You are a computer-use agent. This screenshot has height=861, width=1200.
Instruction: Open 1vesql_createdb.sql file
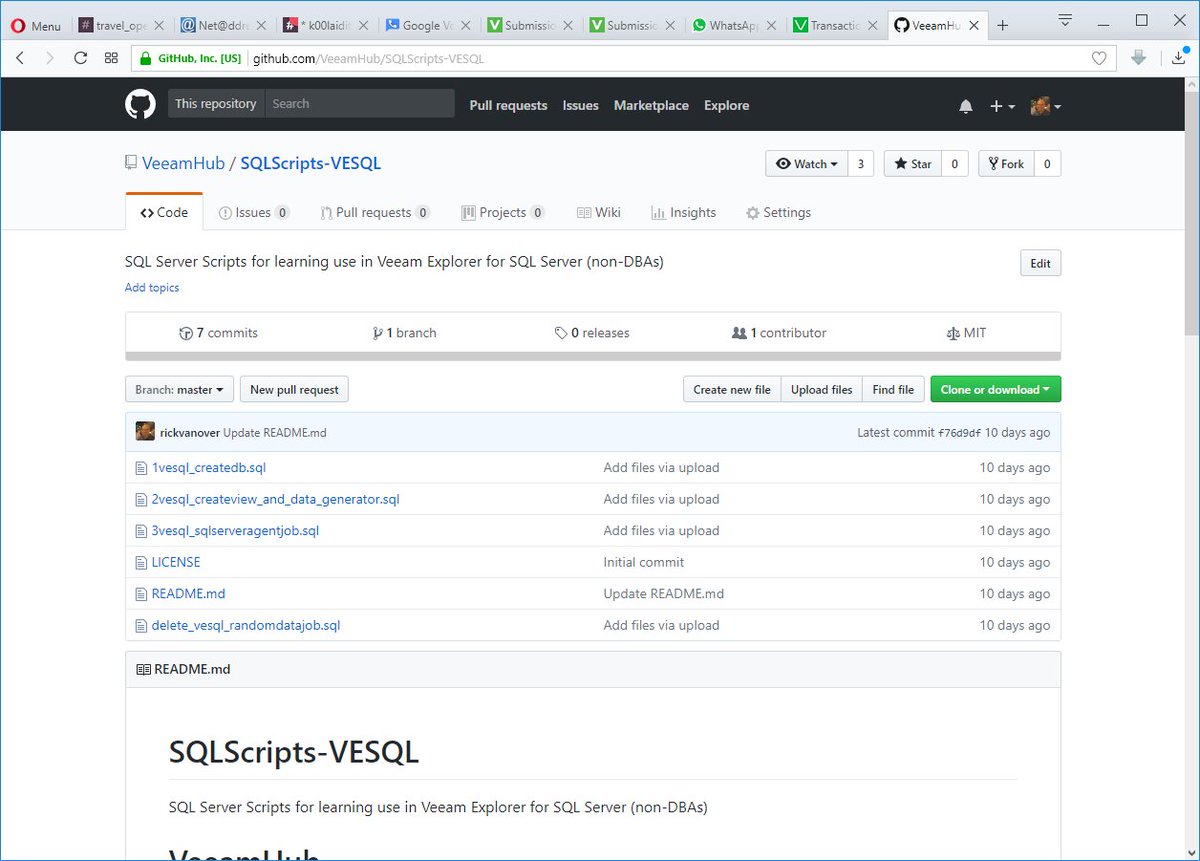pyautogui.click(x=209, y=468)
